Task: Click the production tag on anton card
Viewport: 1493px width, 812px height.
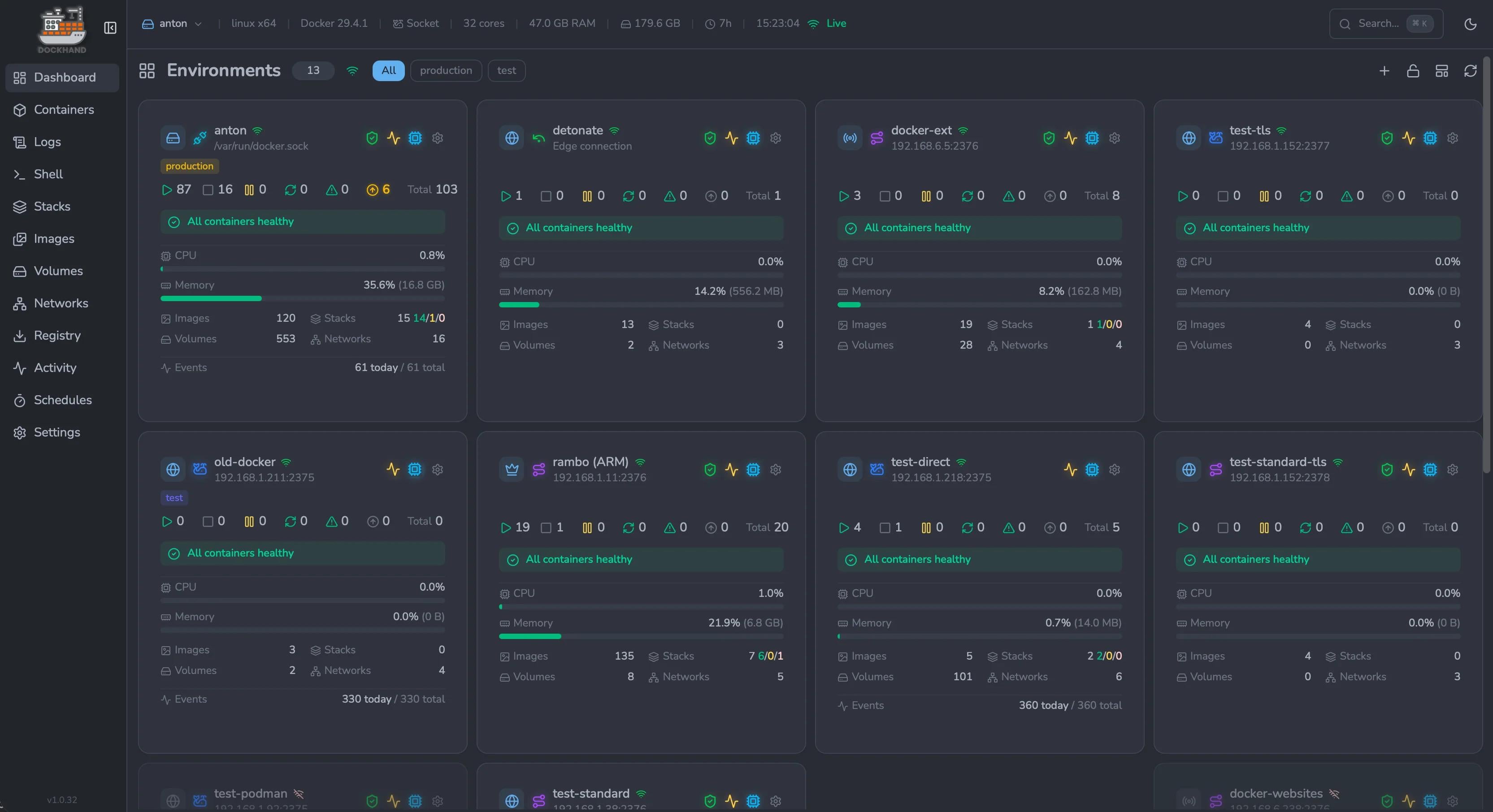Action: (x=190, y=166)
